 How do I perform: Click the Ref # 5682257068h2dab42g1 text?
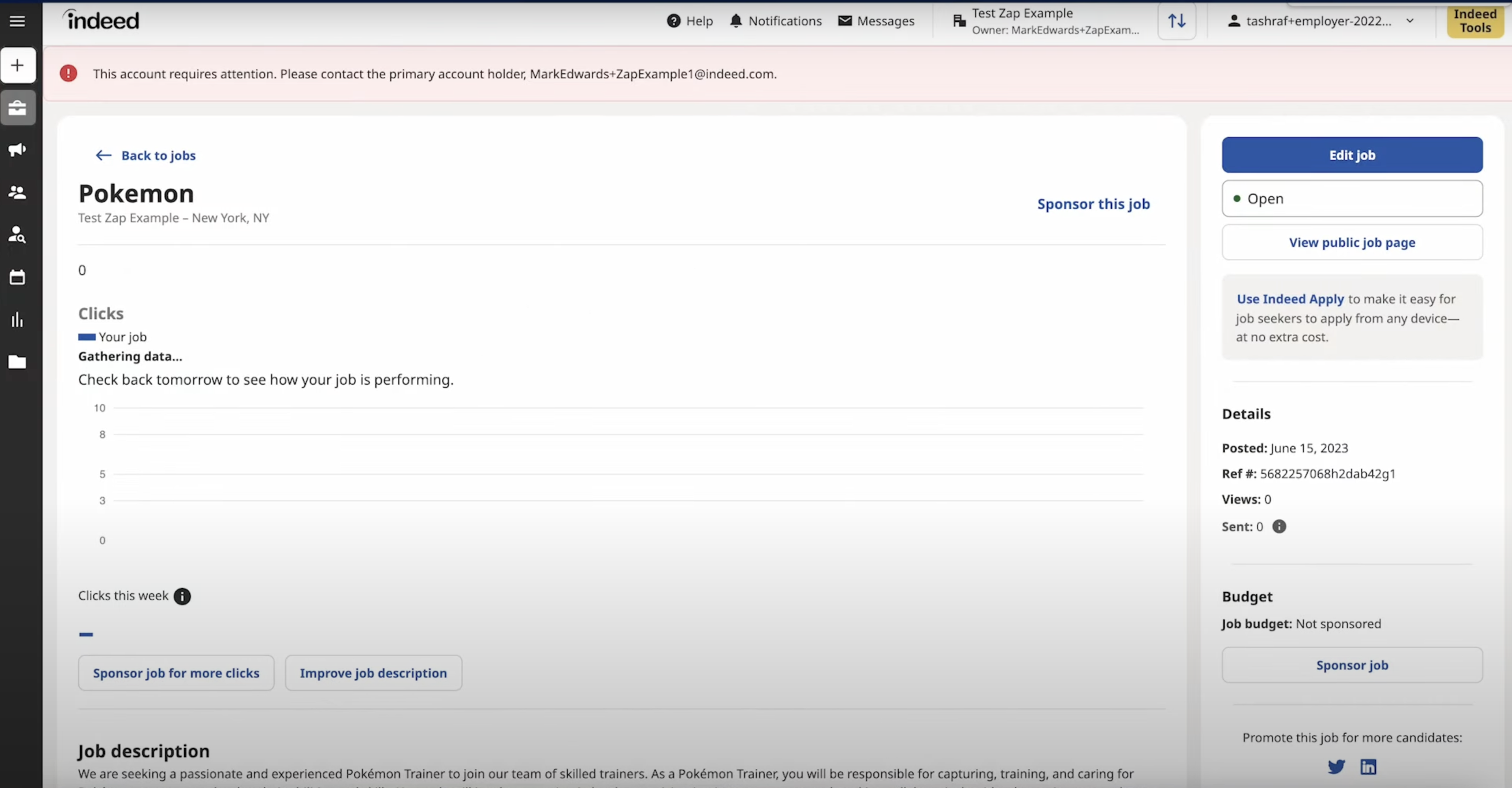click(x=1309, y=473)
